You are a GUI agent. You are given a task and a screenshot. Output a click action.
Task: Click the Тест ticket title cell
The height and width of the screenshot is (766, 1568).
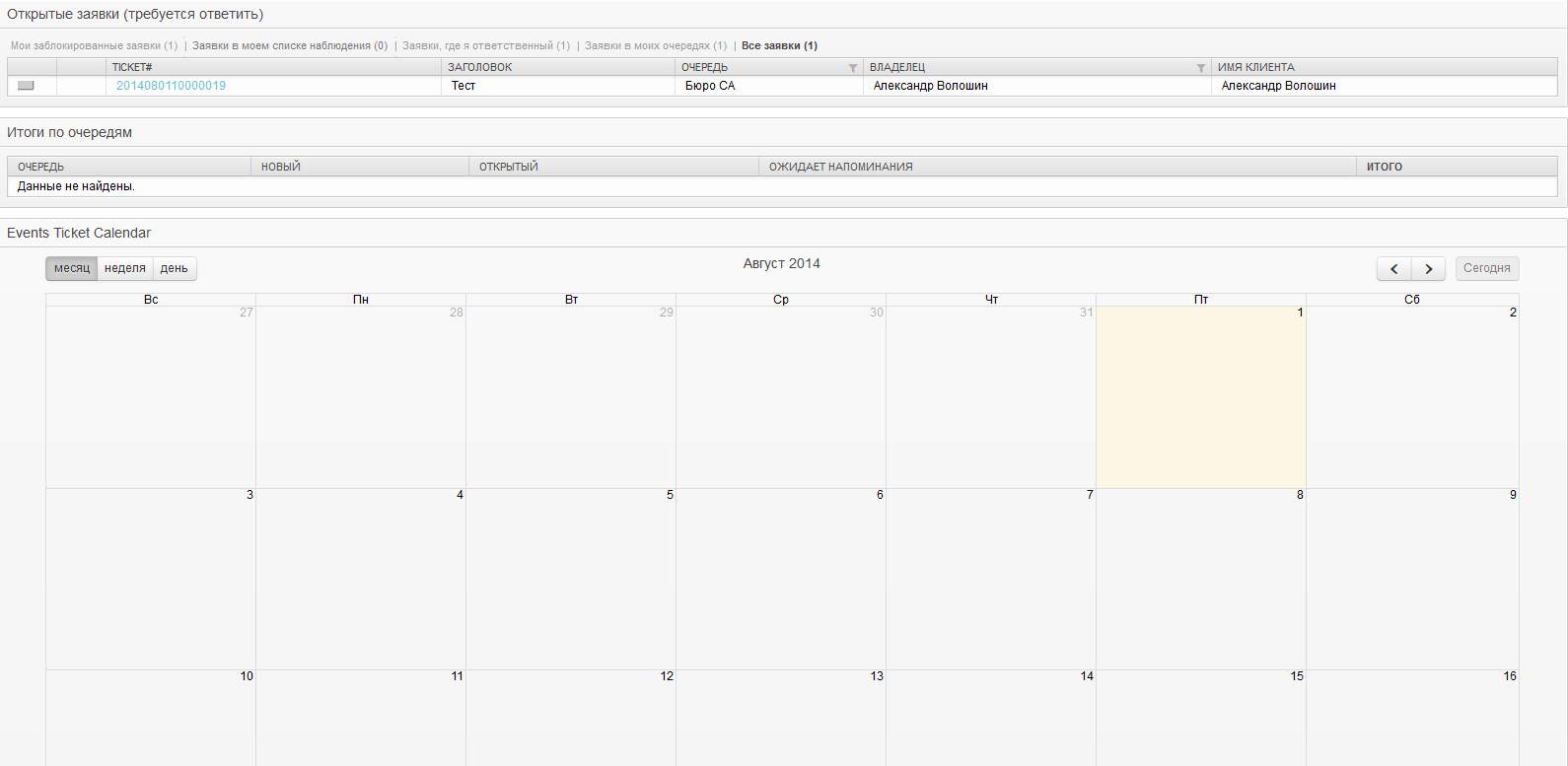(557, 86)
